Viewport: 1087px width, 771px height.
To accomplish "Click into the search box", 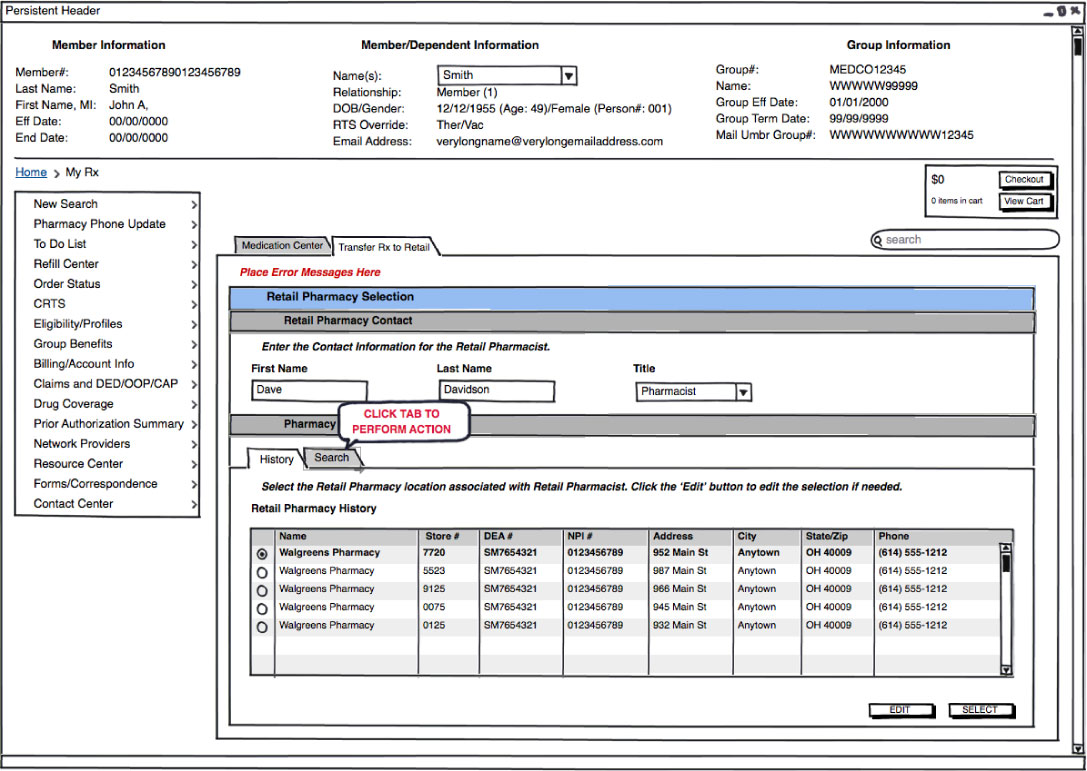I will 965,240.
